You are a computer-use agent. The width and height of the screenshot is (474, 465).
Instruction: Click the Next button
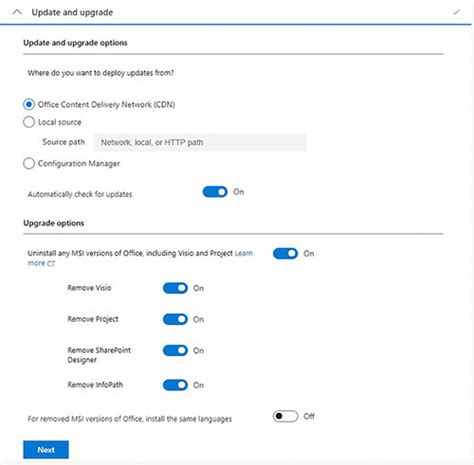point(46,450)
